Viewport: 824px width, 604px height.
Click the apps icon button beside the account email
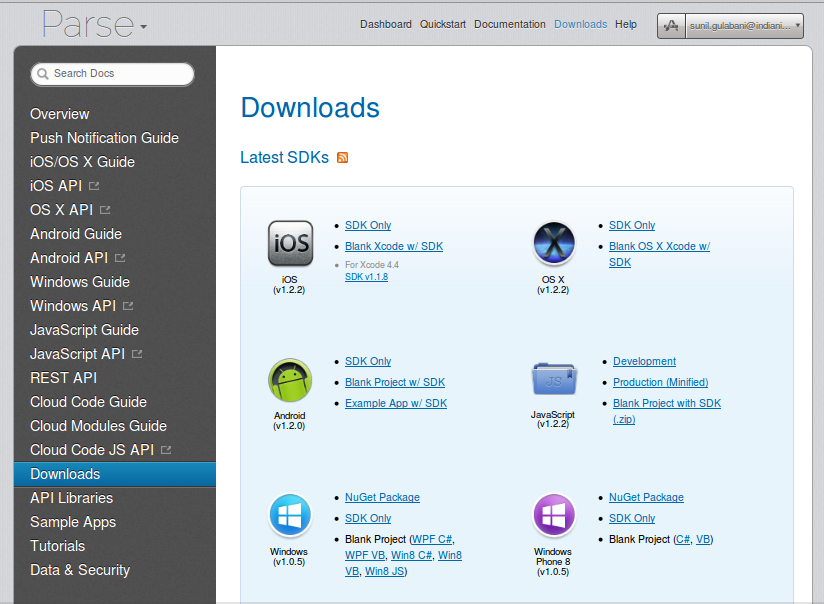(x=671, y=26)
